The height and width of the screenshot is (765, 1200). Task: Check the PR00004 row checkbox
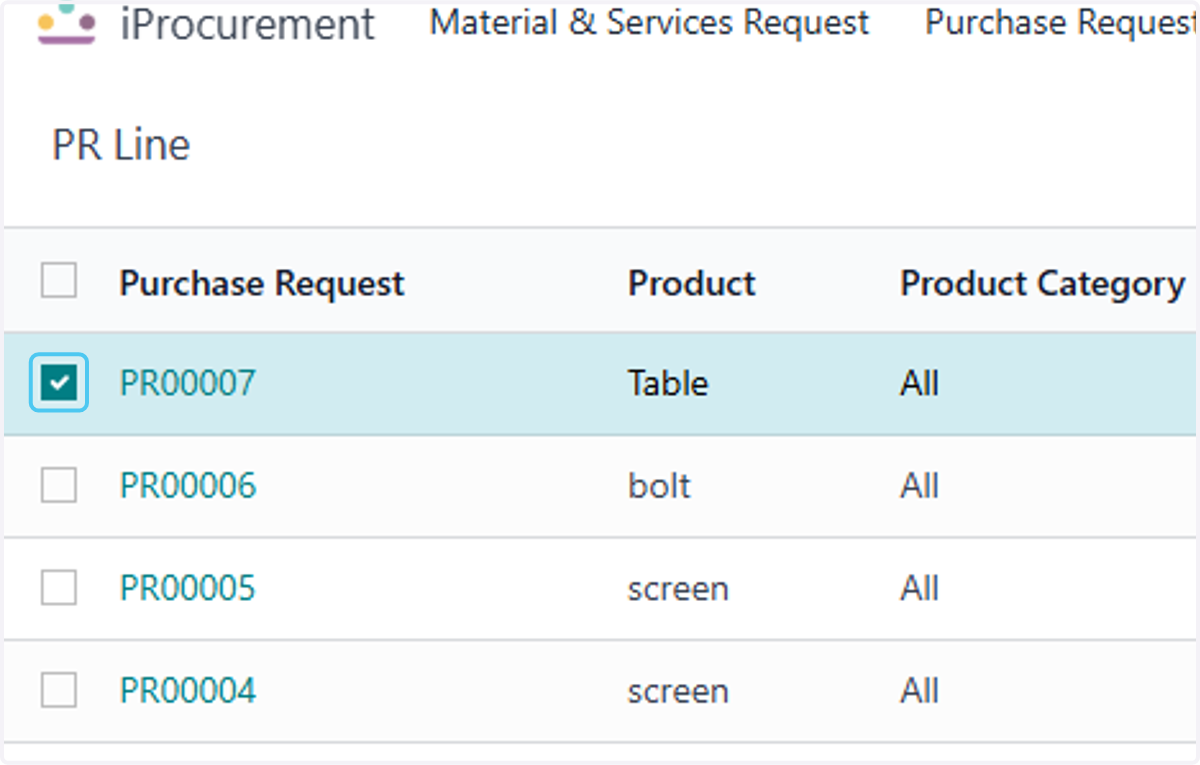click(59, 690)
